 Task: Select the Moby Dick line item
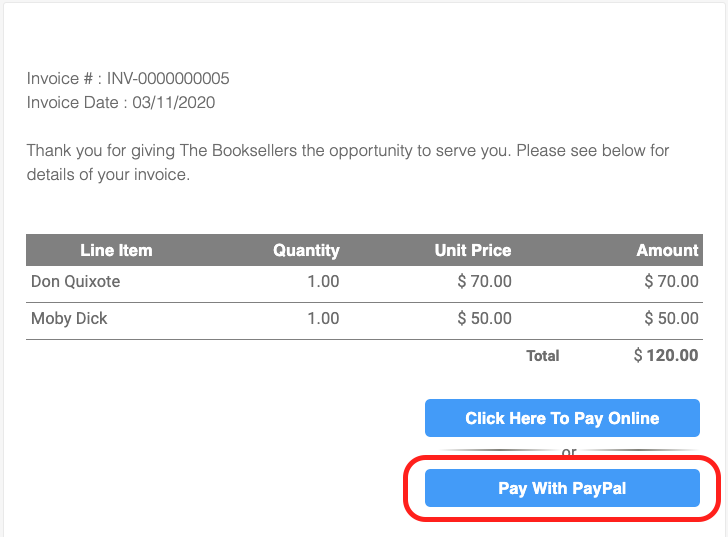point(69,319)
